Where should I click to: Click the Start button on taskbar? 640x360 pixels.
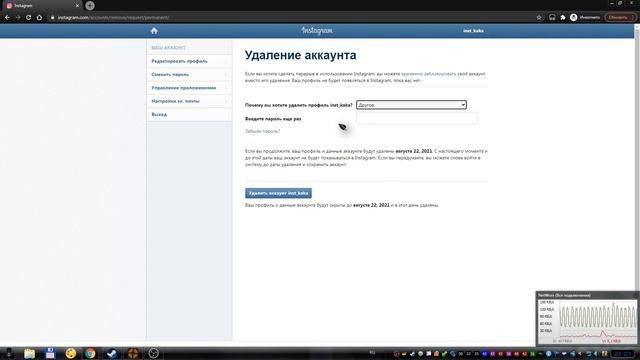(8, 353)
